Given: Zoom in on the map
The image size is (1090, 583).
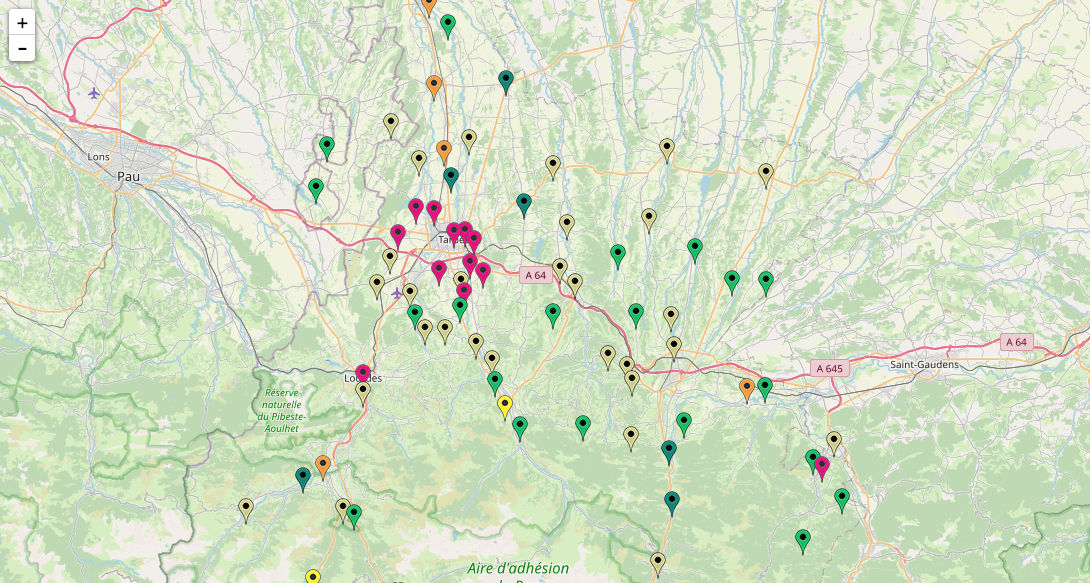Looking at the screenshot, I should tap(22, 23).
